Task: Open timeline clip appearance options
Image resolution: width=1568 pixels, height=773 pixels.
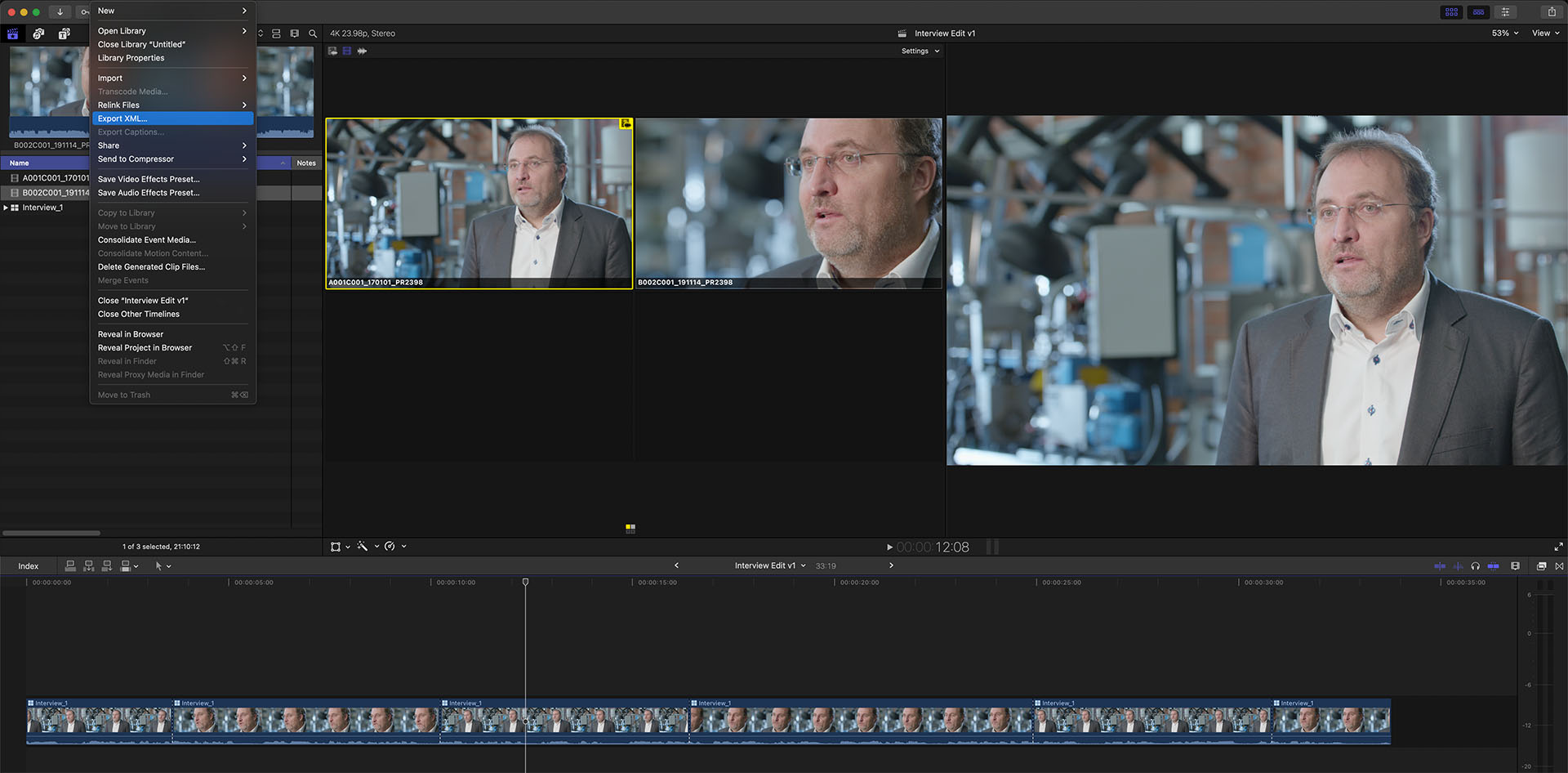Action: 1515,565
